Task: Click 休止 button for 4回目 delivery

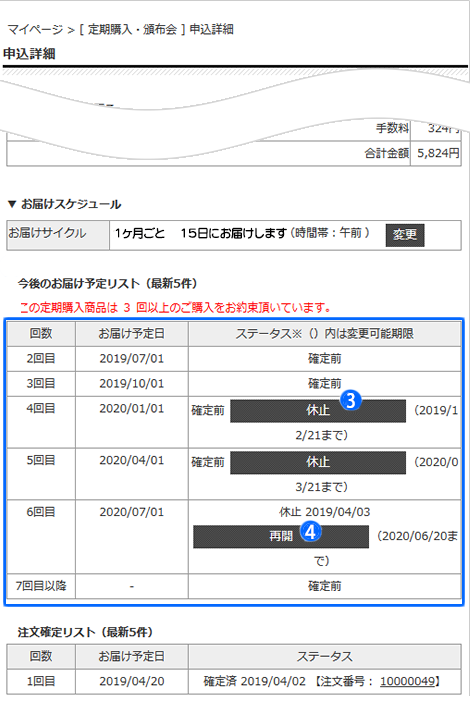Action: click(318, 411)
